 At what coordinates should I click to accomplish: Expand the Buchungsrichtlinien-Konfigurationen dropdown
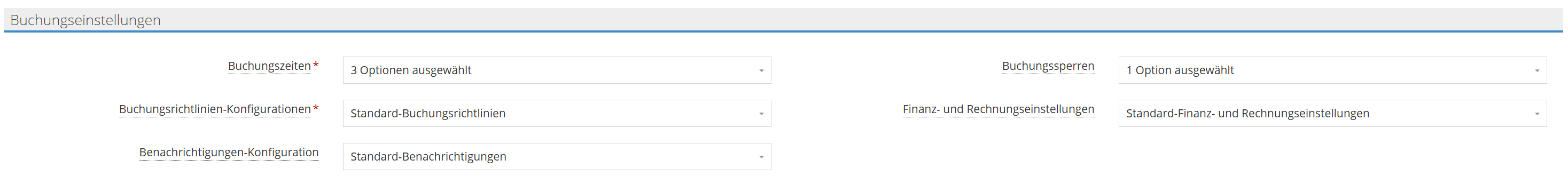pyautogui.click(x=557, y=113)
